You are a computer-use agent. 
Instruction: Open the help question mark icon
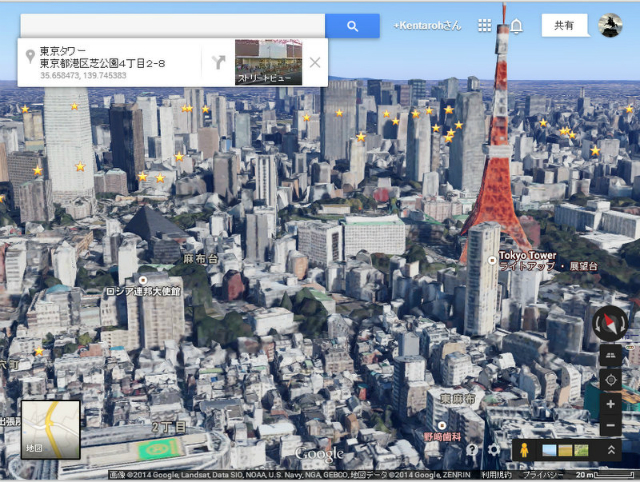pyautogui.click(x=472, y=450)
